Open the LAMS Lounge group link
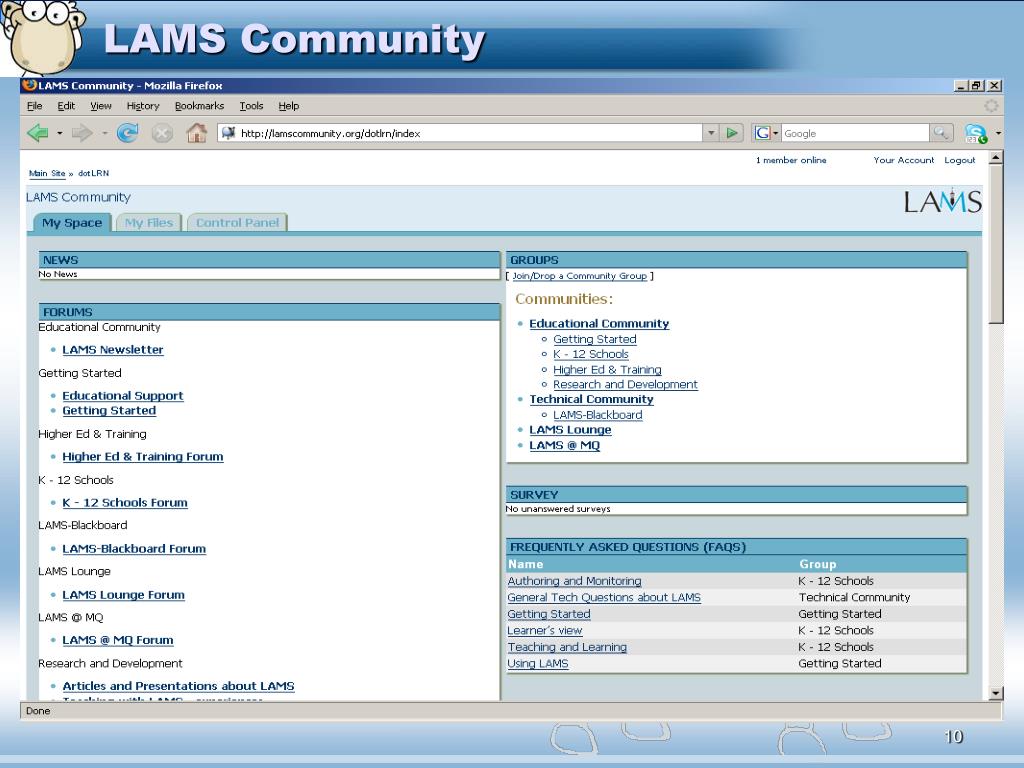Screen dimensions: 1024x768 [570, 430]
